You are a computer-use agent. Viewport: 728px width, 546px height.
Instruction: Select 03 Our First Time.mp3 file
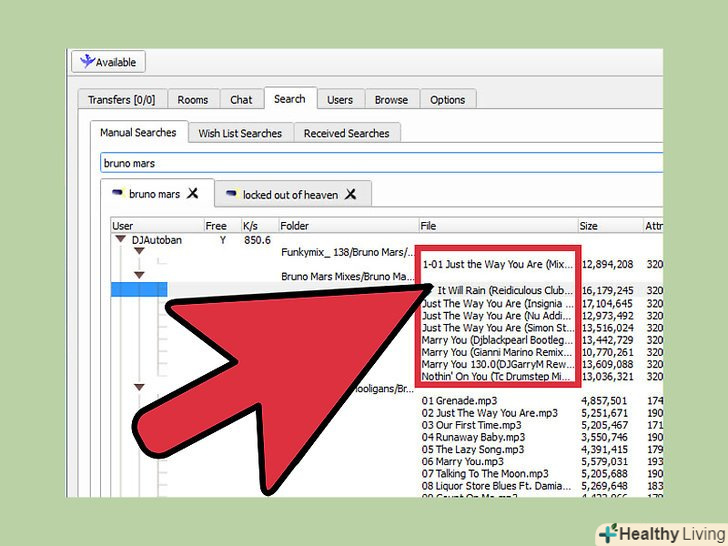click(471, 425)
